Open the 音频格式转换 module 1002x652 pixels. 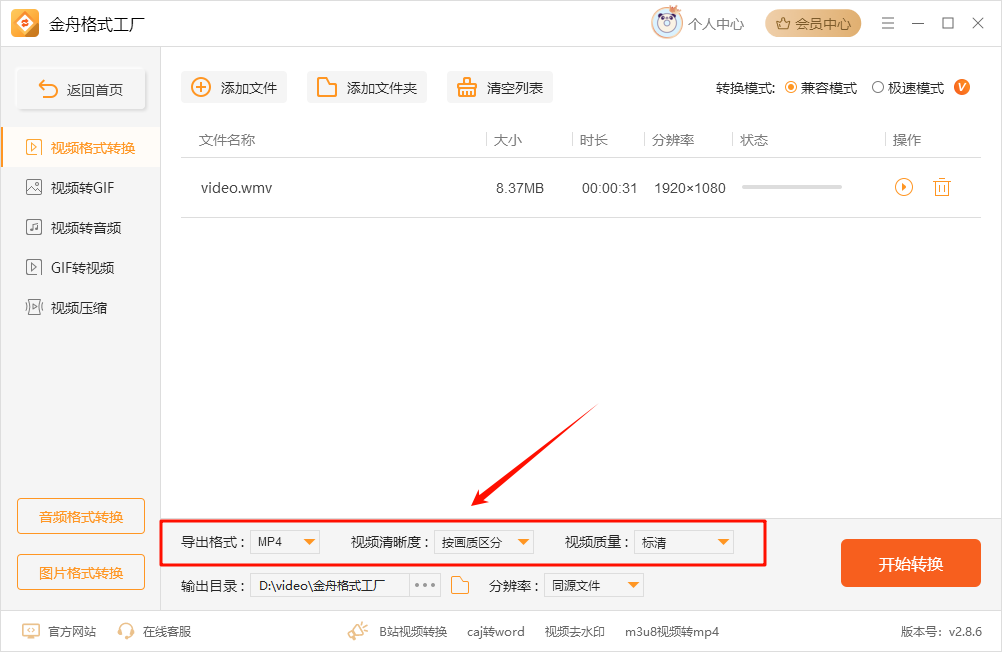pos(81,516)
